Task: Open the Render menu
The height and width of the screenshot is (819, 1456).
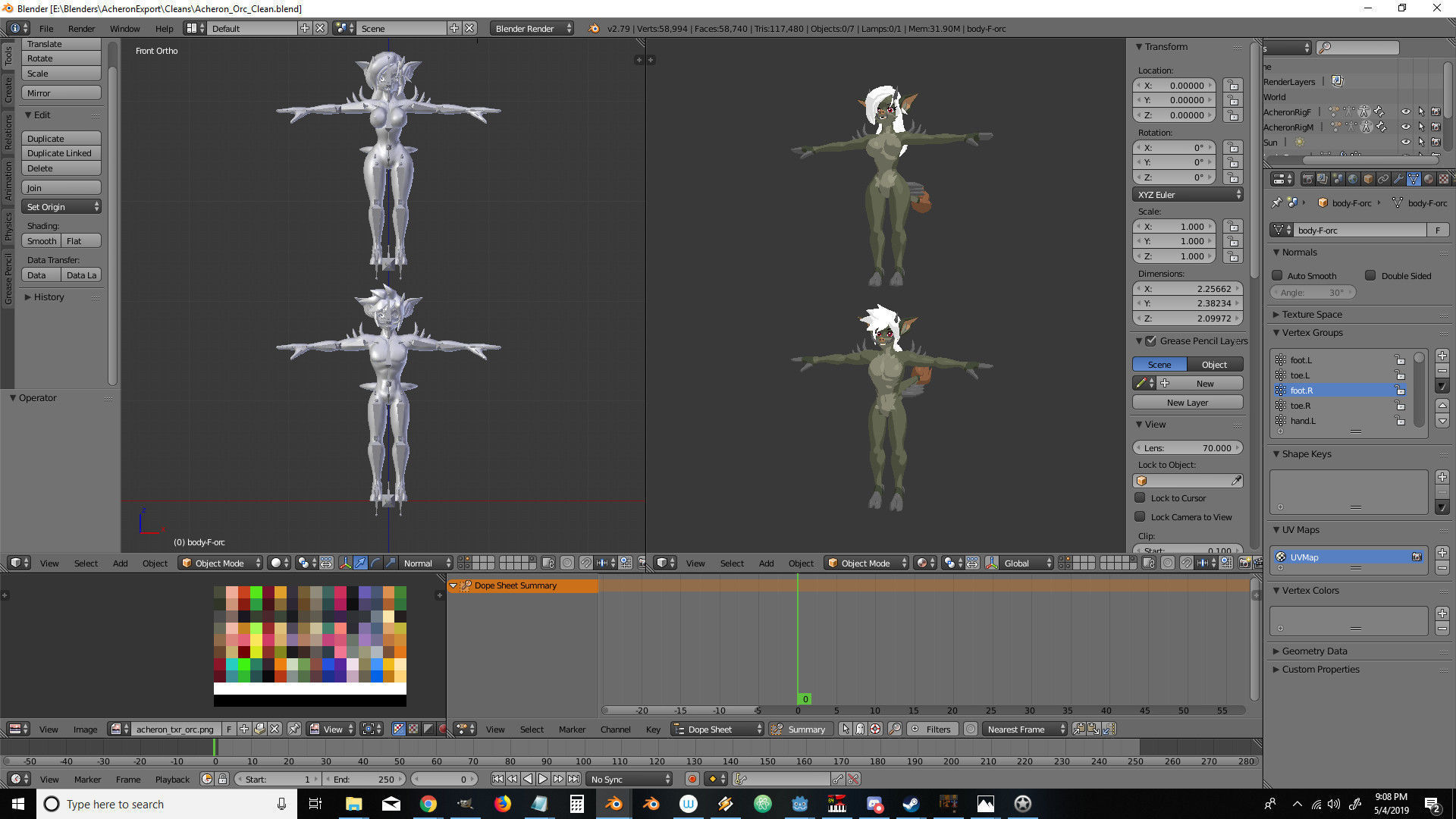Action: [x=81, y=28]
